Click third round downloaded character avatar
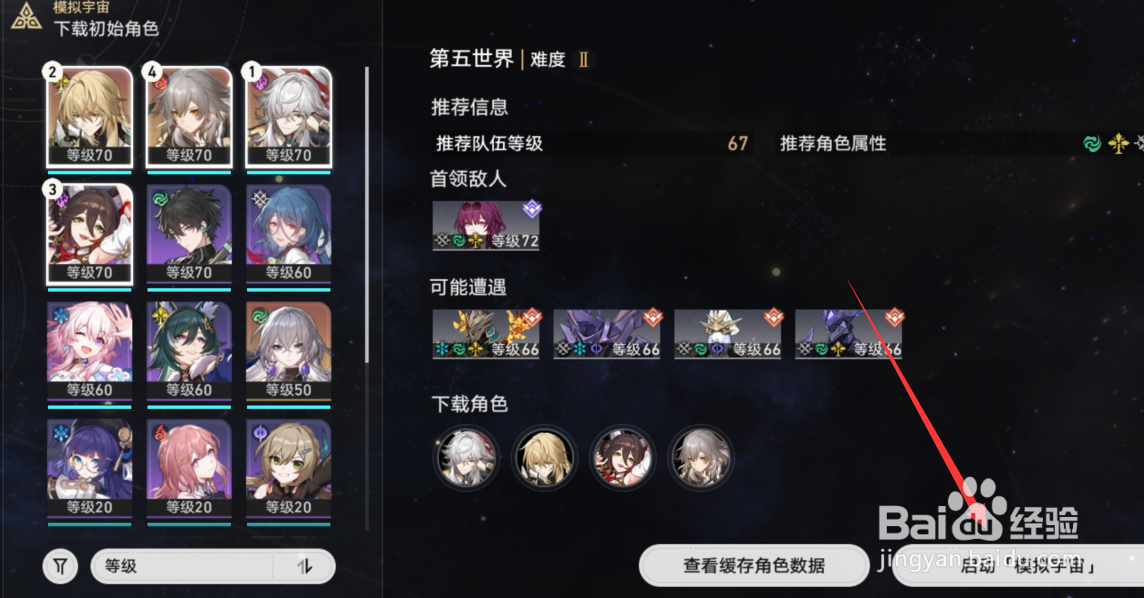Screen dimensions: 1144x598 (622, 458)
